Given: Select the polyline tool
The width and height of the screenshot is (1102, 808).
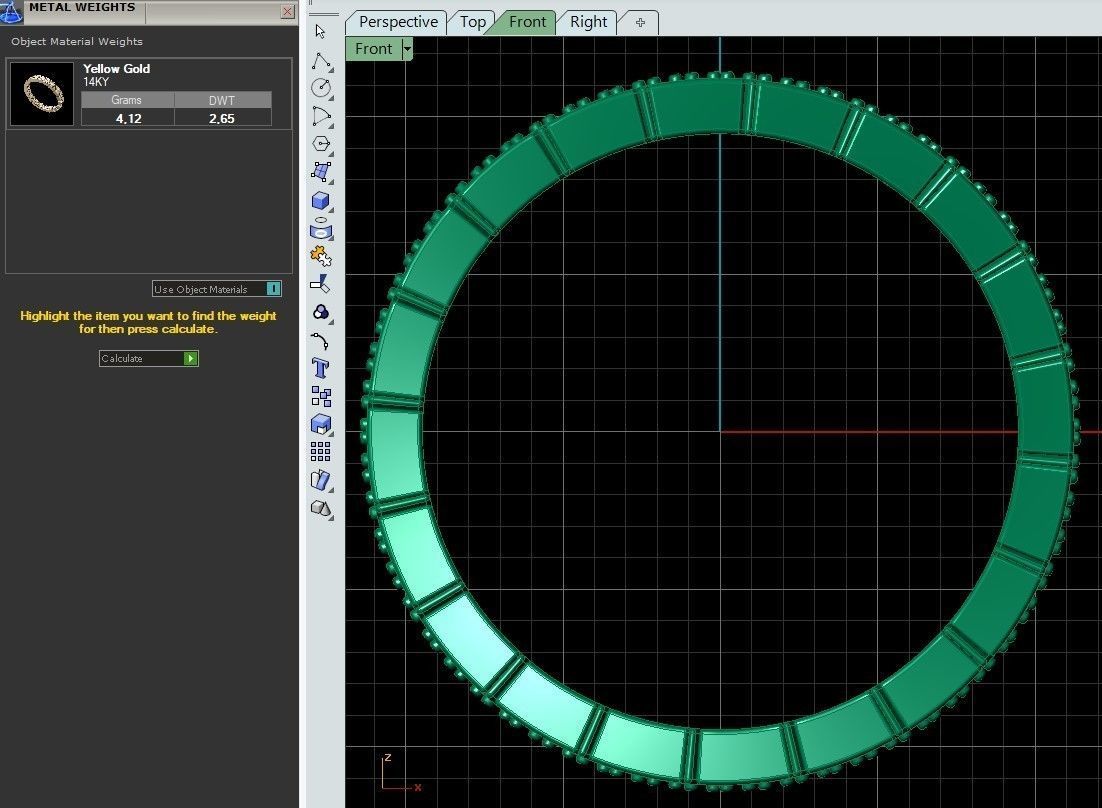Looking at the screenshot, I should (321, 61).
